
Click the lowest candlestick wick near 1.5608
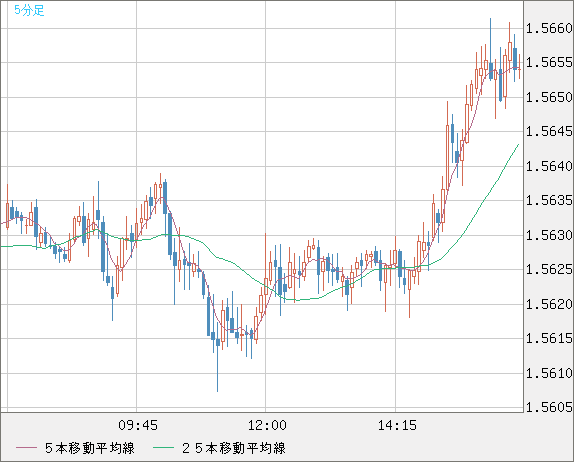coord(217,370)
